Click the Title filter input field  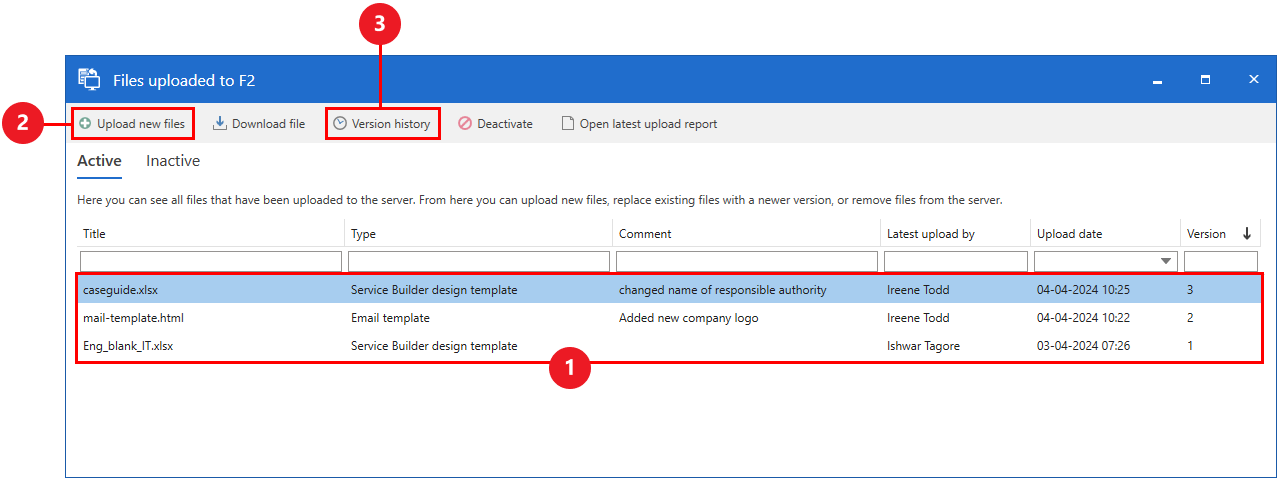211,262
